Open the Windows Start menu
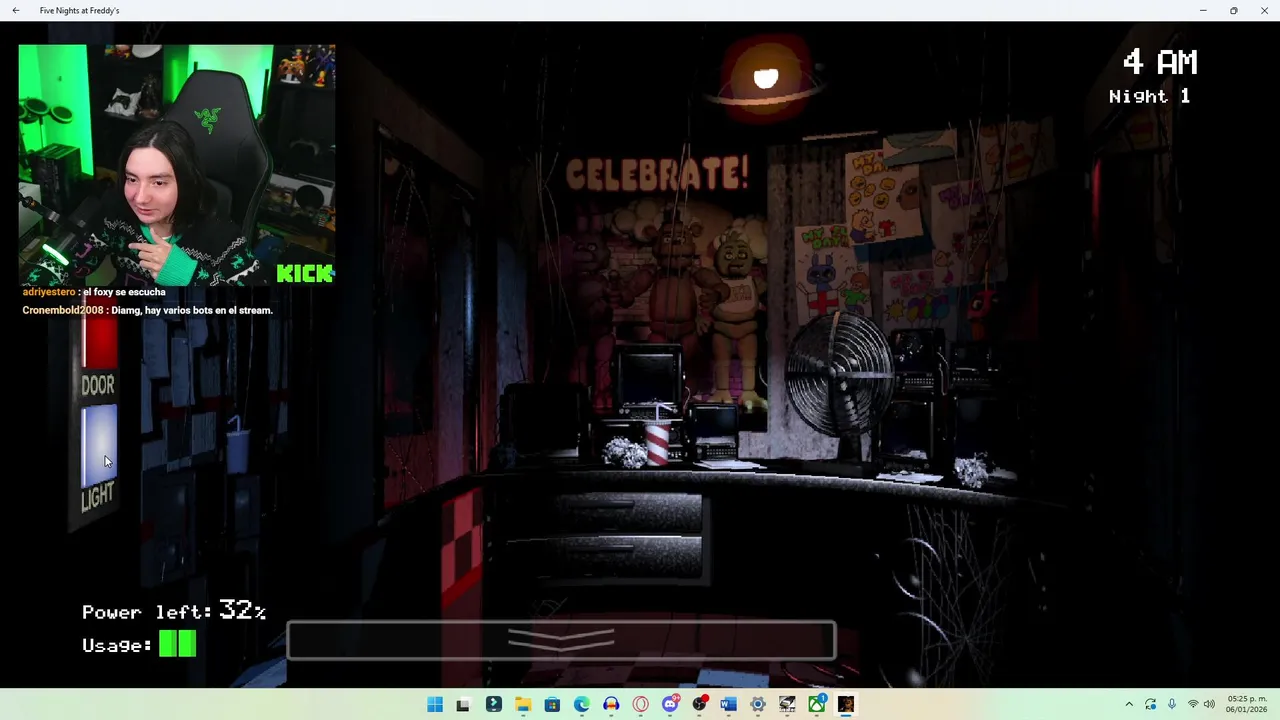 point(435,705)
